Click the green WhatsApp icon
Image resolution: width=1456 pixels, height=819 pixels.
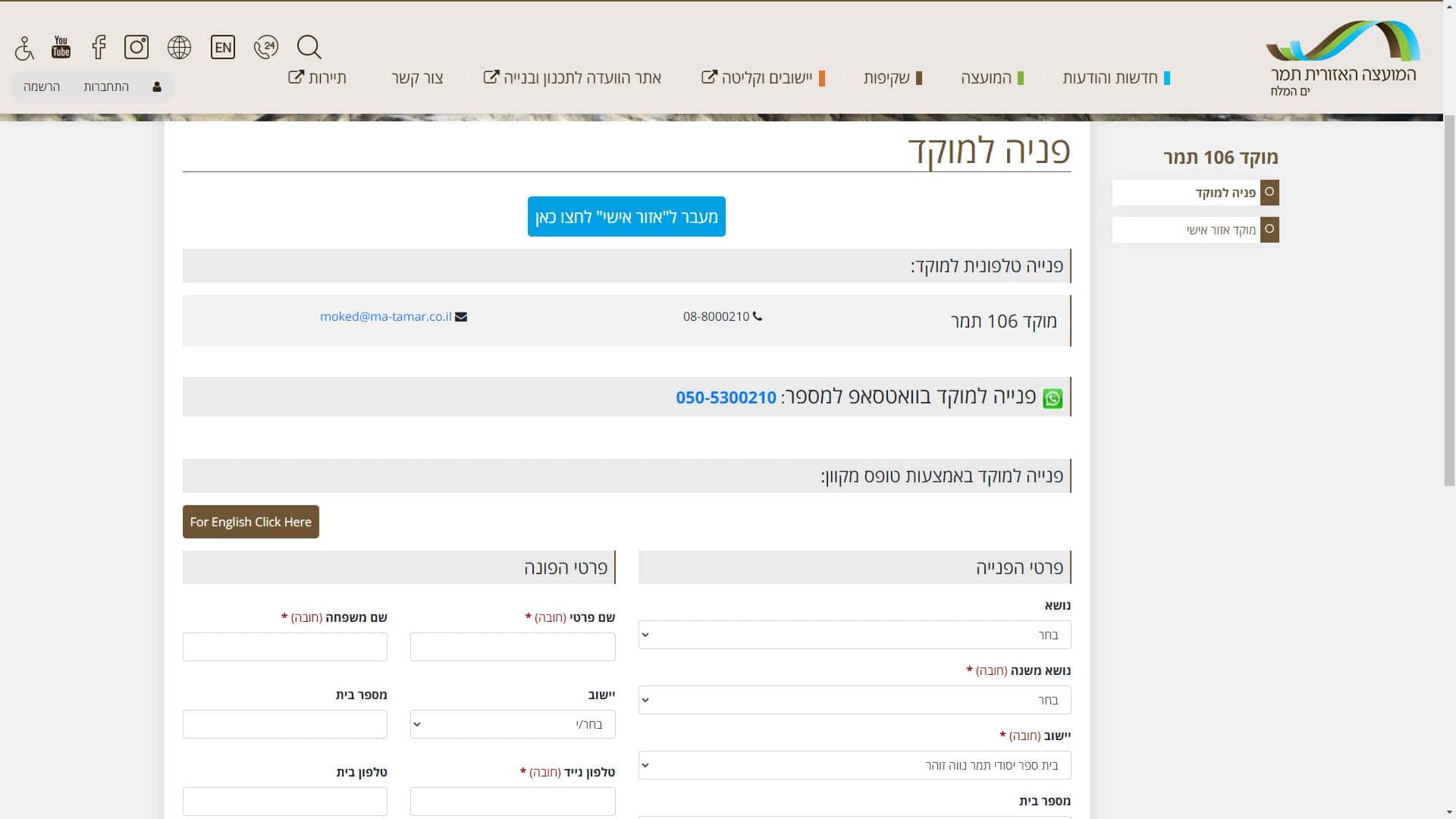point(1053,398)
